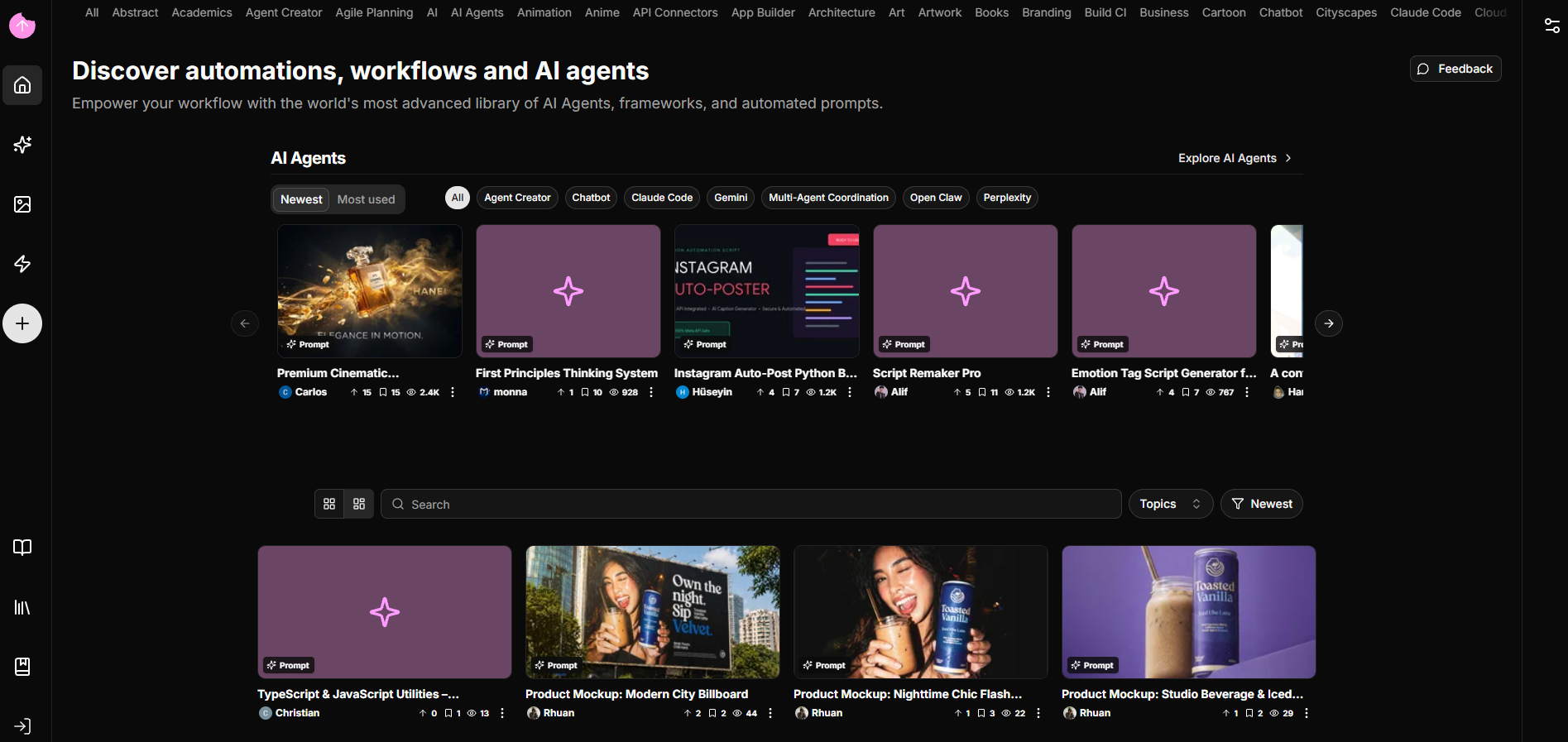Select the Animation category in the top bar
The width and height of the screenshot is (1568, 742).
[544, 12]
